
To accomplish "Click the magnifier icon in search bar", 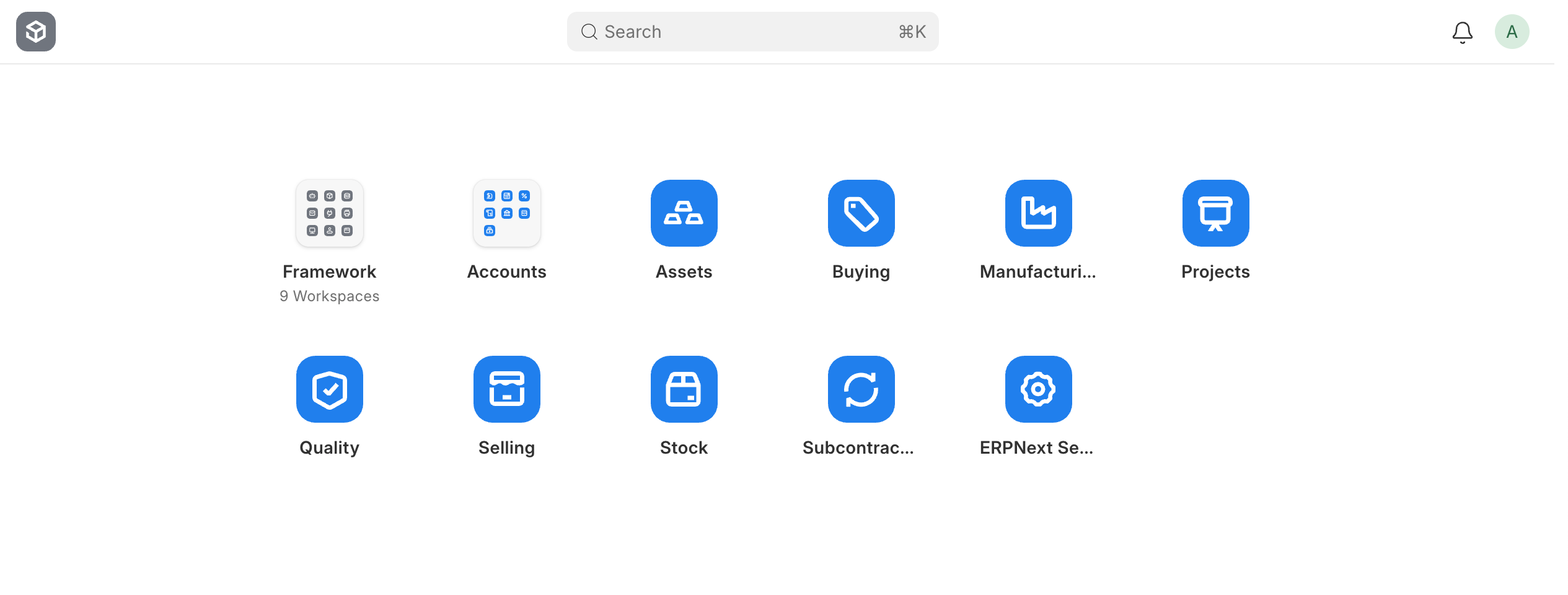I will point(589,32).
